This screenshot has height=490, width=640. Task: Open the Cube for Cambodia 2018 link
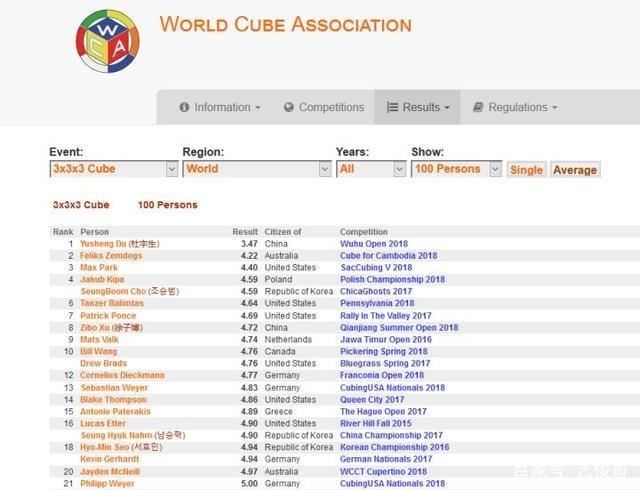click(x=389, y=256)
